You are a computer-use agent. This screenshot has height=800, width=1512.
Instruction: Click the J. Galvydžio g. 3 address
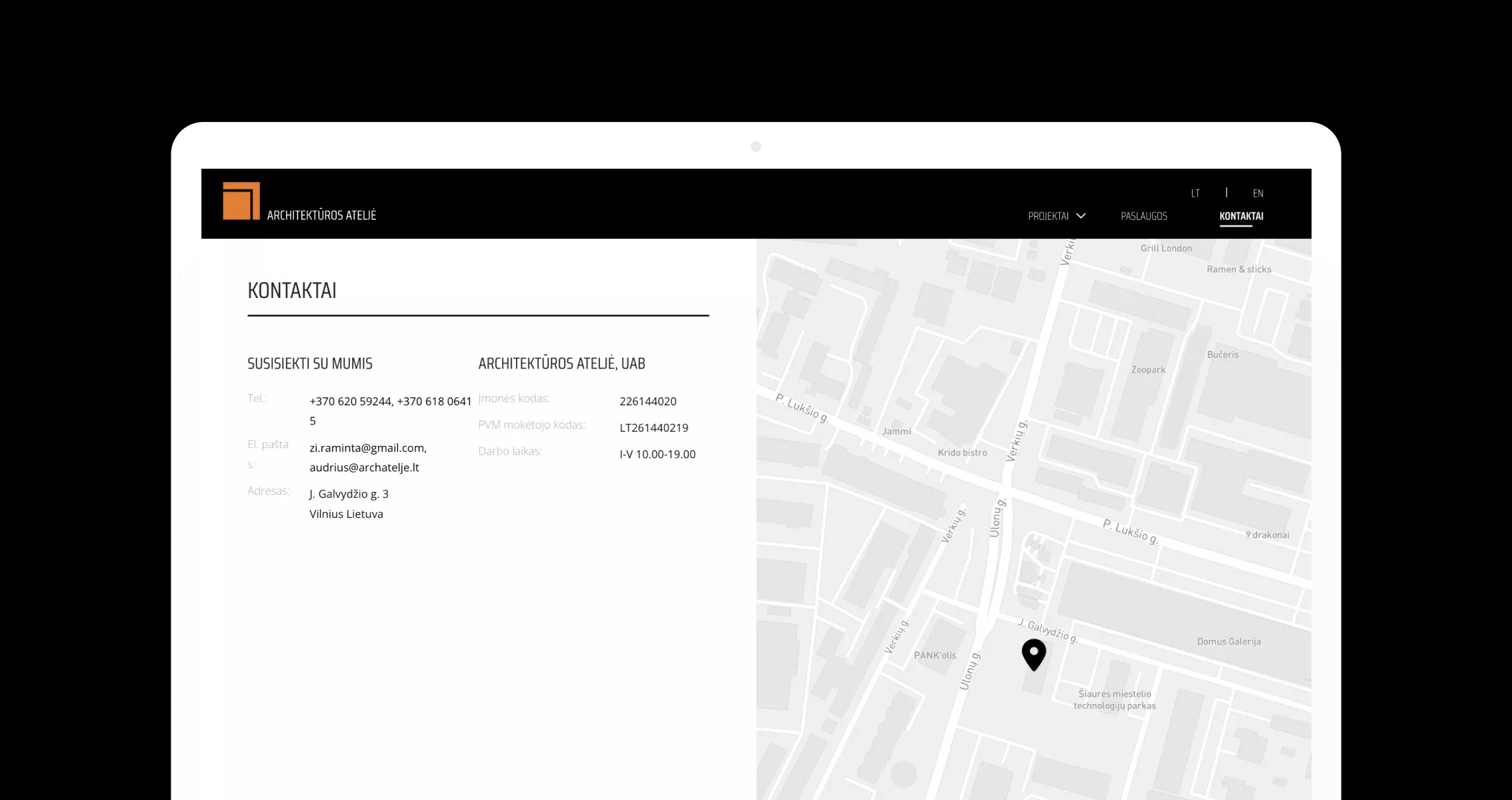(x=349, y=494)
